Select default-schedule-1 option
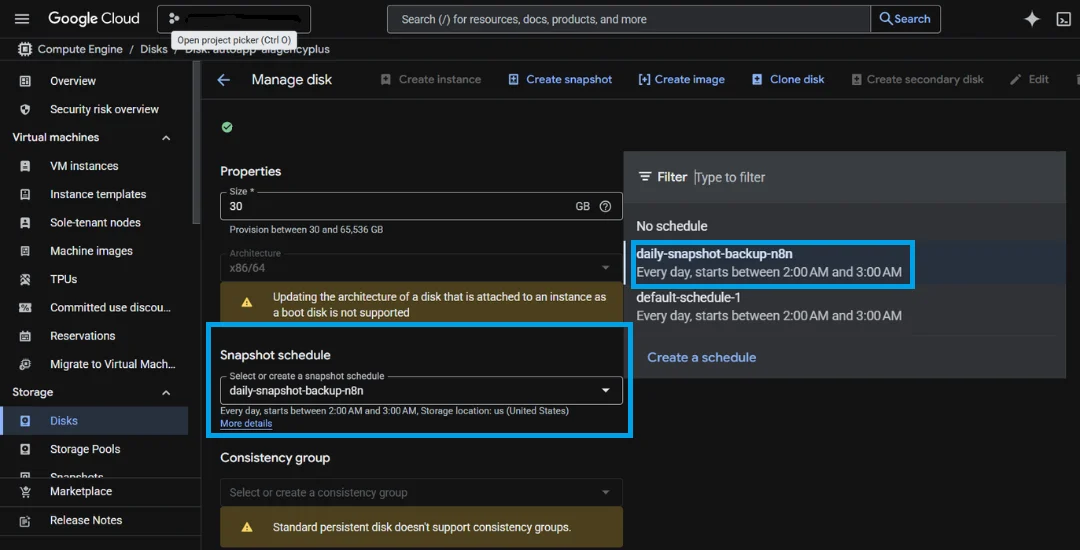This screenshot has width=1080, height=550. 844,306
